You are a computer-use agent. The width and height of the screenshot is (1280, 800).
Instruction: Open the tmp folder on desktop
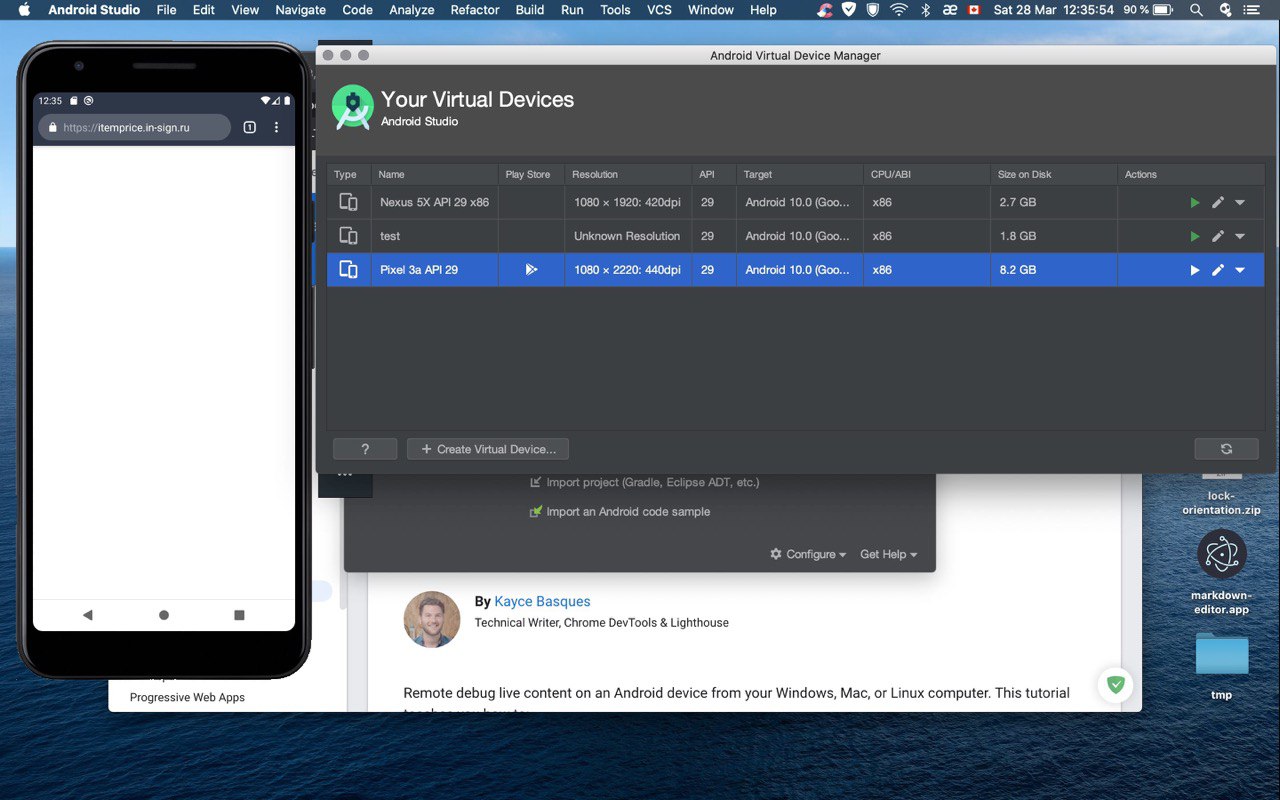(1221, 665)
